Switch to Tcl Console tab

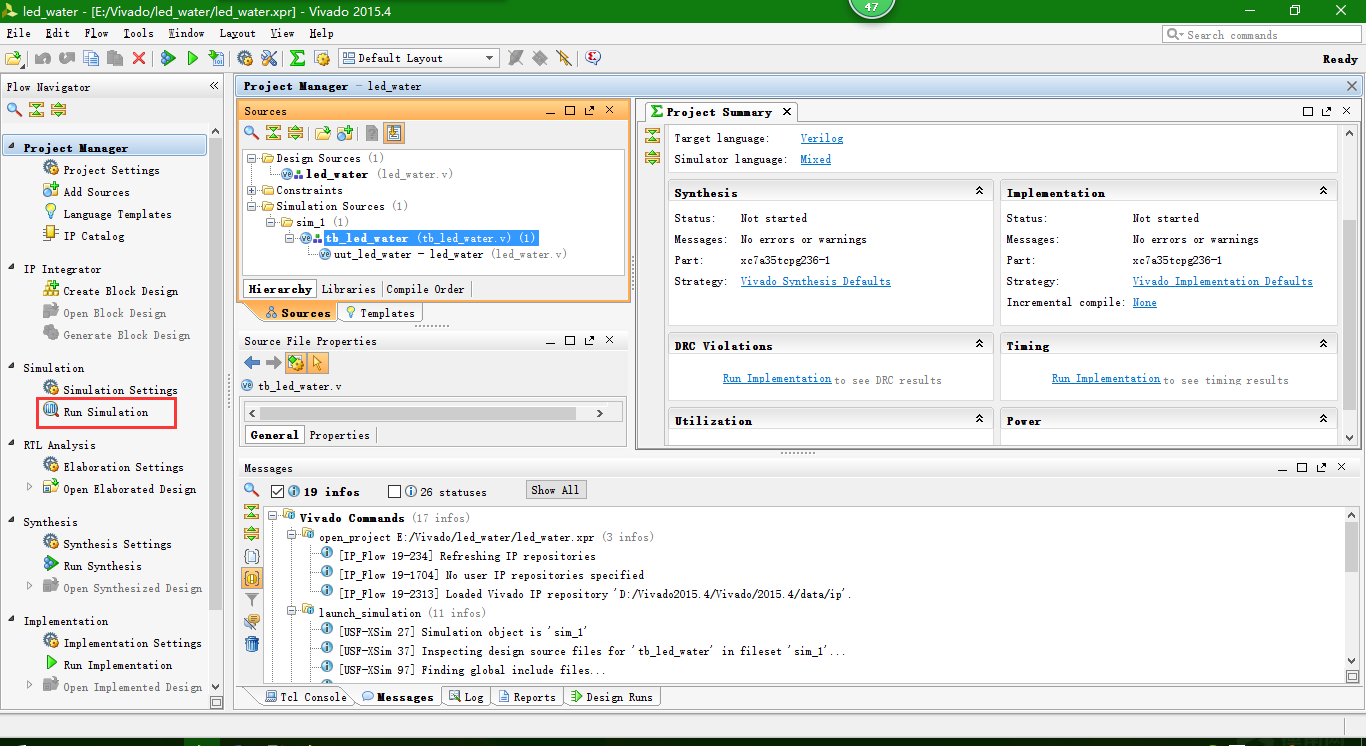pyautogui.click(x=306, y=697)
